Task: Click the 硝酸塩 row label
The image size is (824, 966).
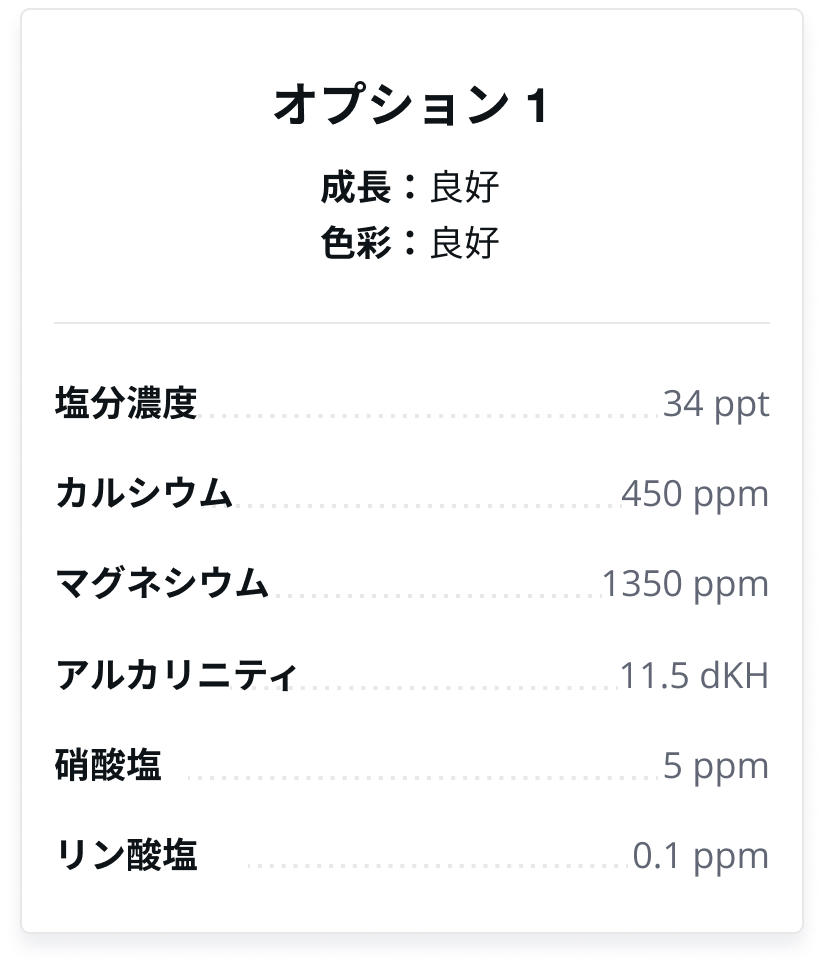Action: pyautogui.click(x=108, y=765)
